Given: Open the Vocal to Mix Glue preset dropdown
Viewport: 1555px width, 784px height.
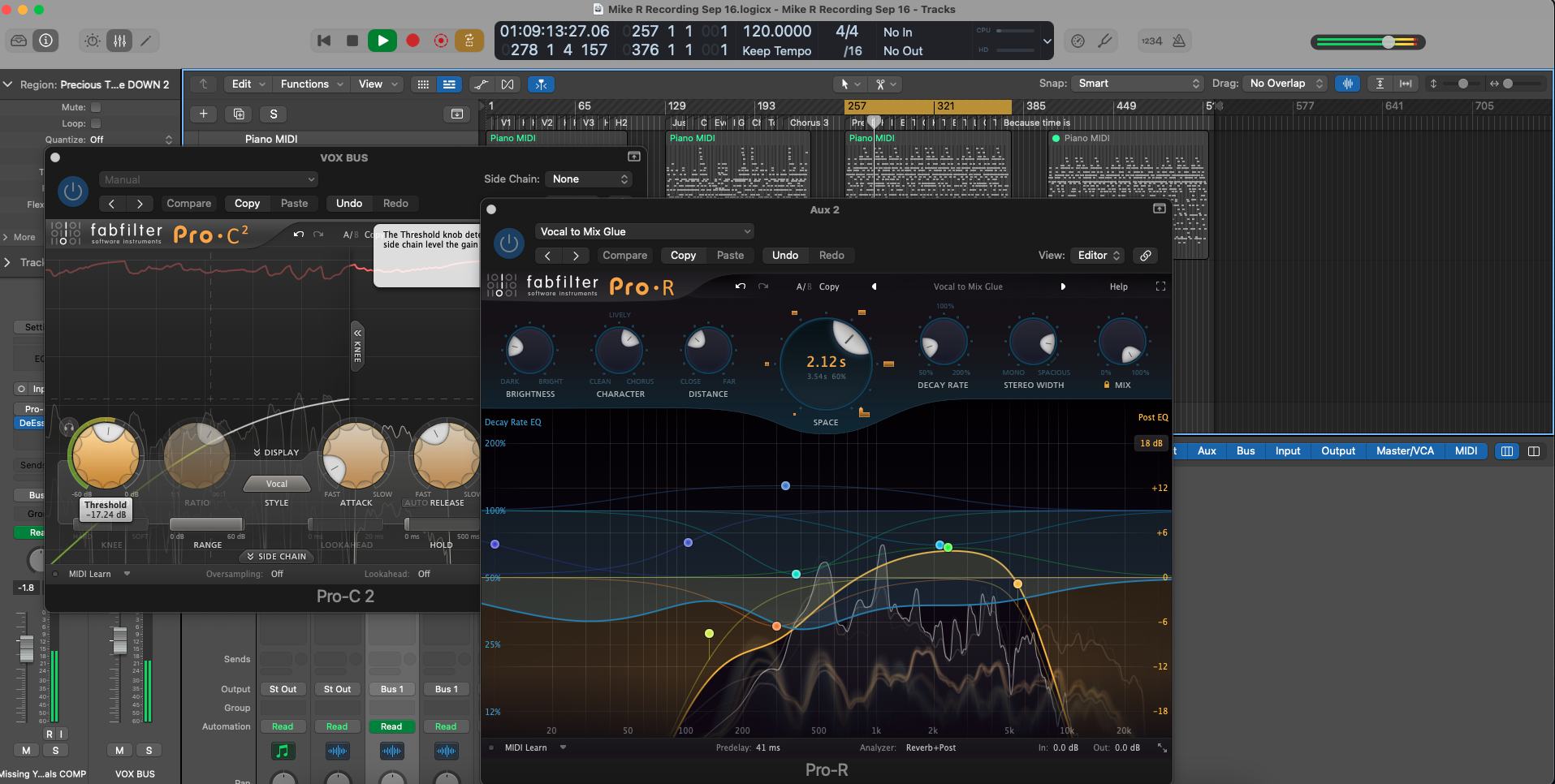Looking at the screenshot, I should coord(645,232).
